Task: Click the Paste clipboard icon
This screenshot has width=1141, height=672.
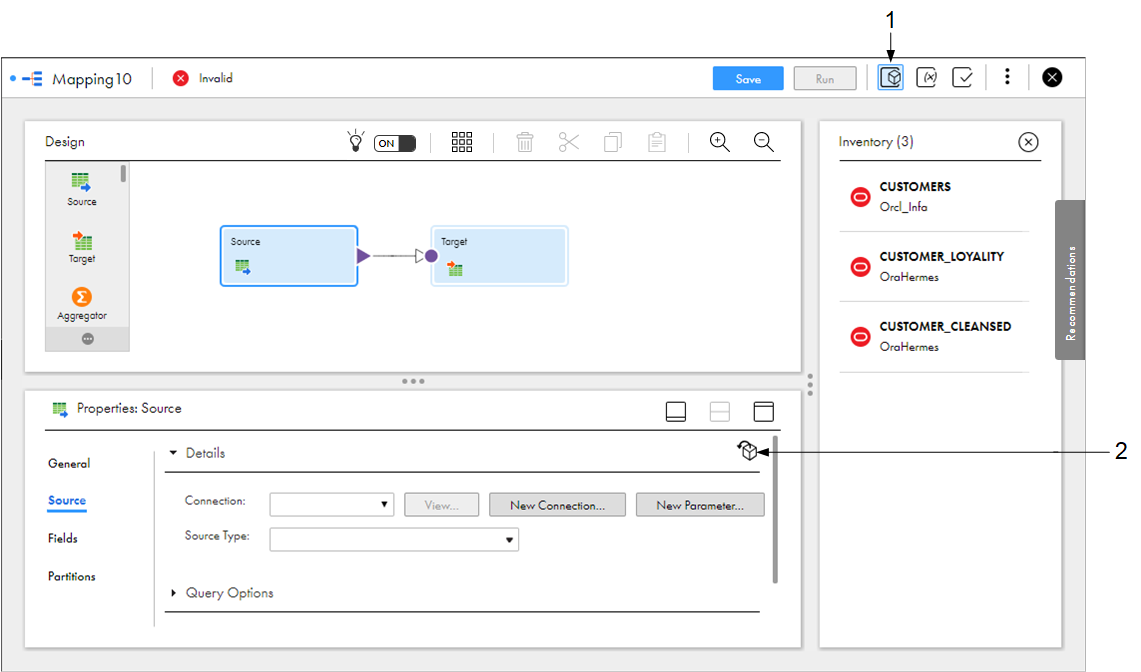Action: click(x=656, y=142)
